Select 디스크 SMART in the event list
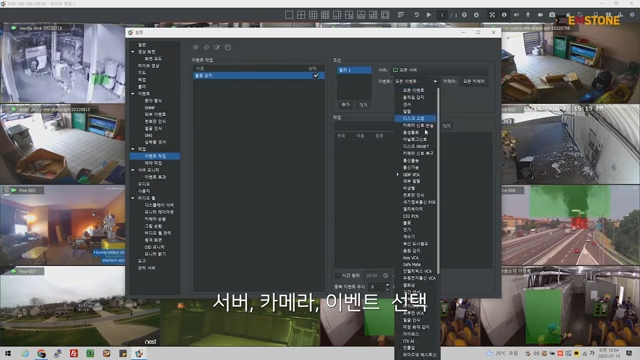 [x=416, y=146]
